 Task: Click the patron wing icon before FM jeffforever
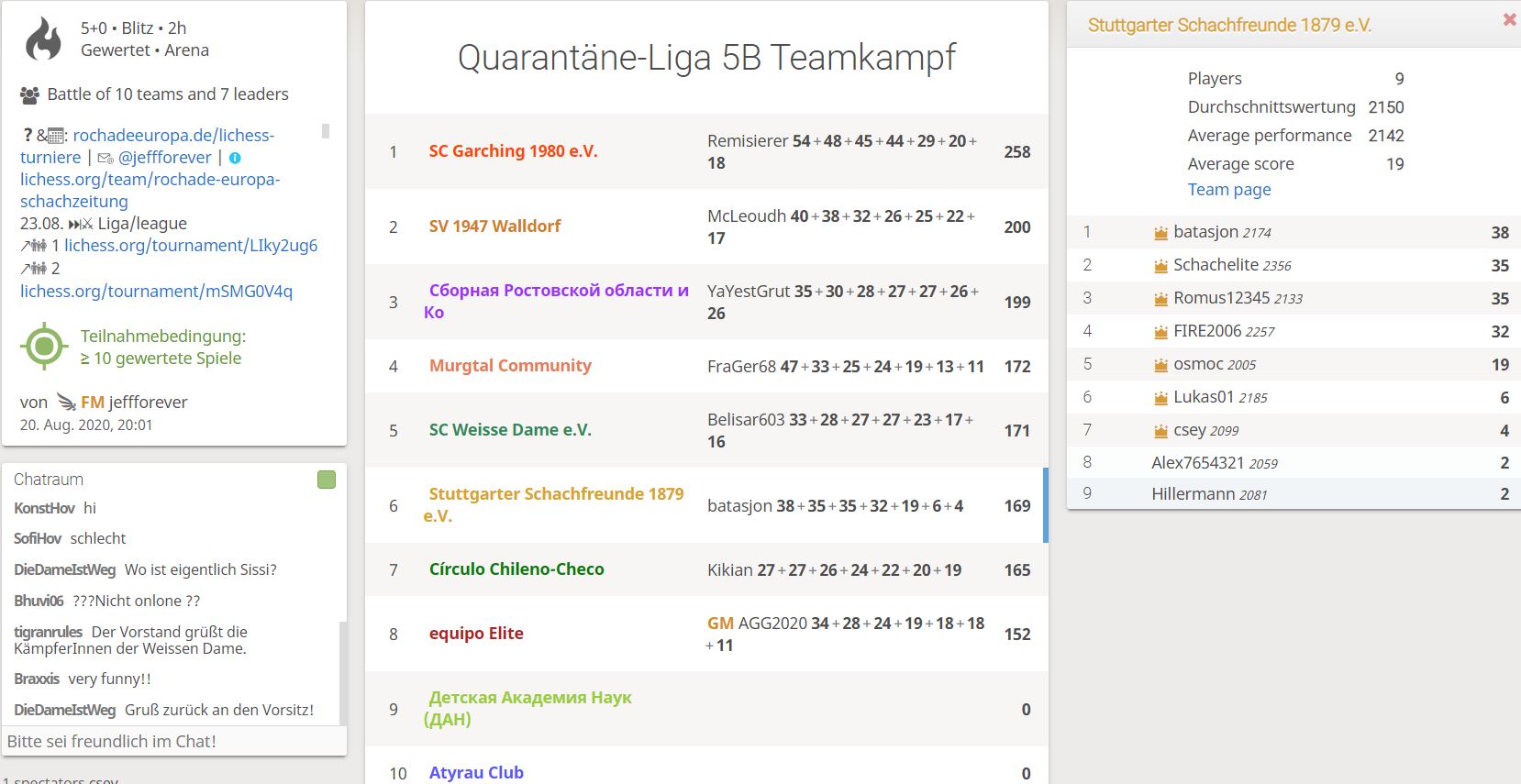66,402
